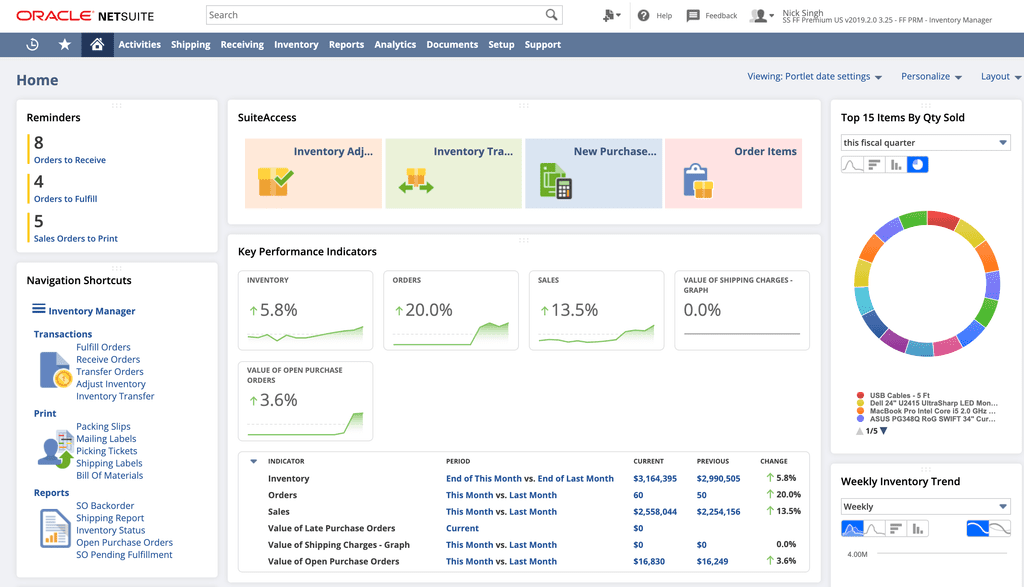Click the Inventory Manager hamburger icon
The width and height of the screenshot is (1024, 587).
39,309
